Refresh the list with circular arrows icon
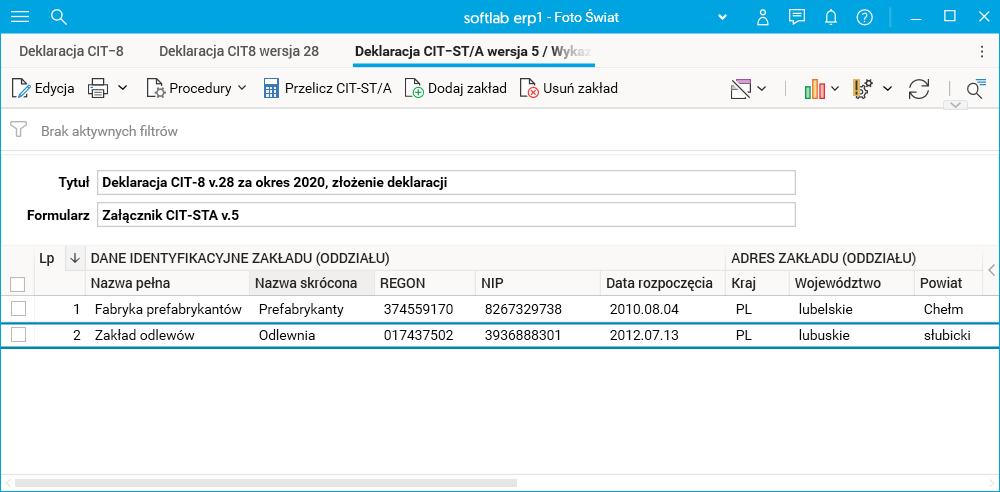This screenshot has height=492, width=1000. point(919,89)
